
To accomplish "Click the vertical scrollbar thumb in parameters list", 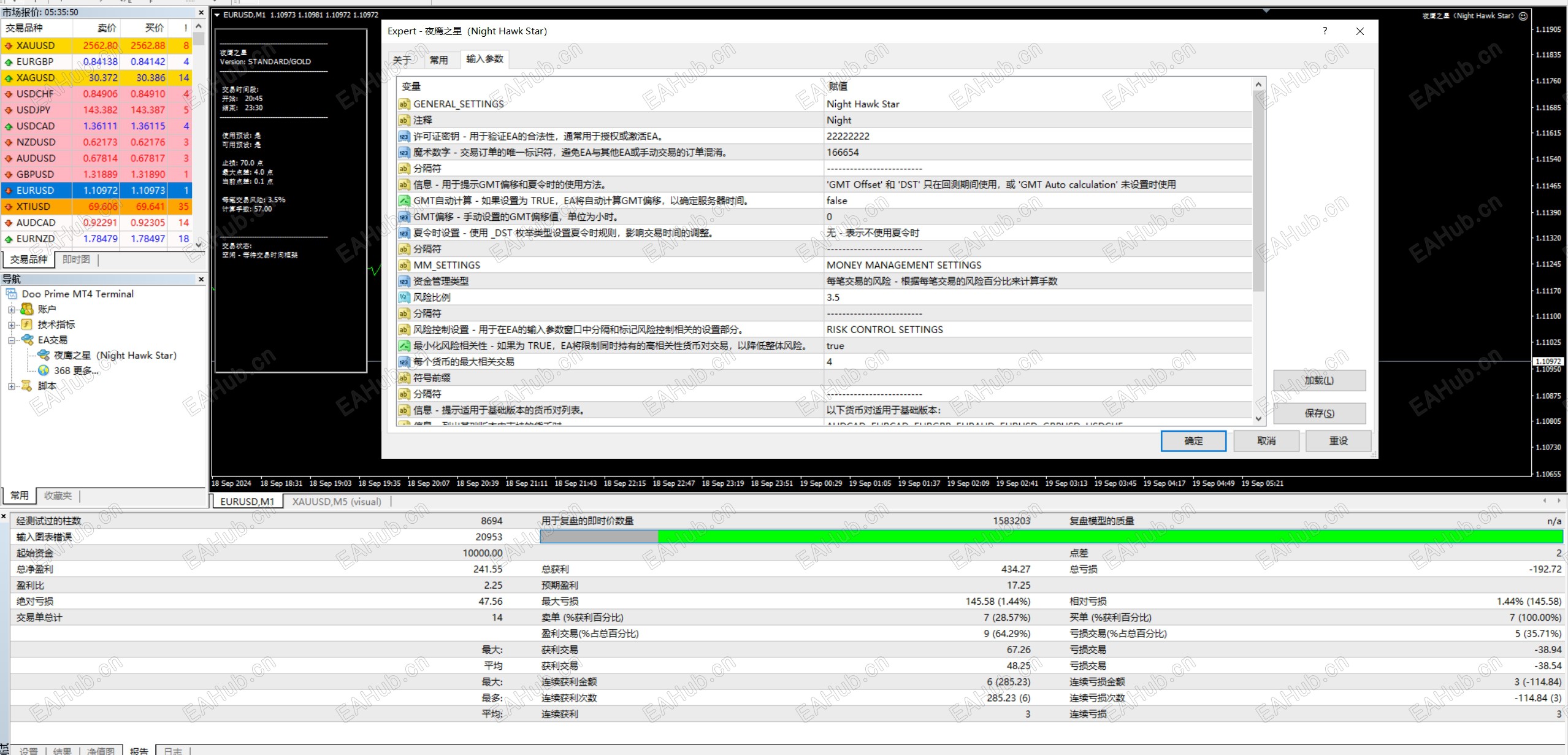I will tap(1258, 191).
